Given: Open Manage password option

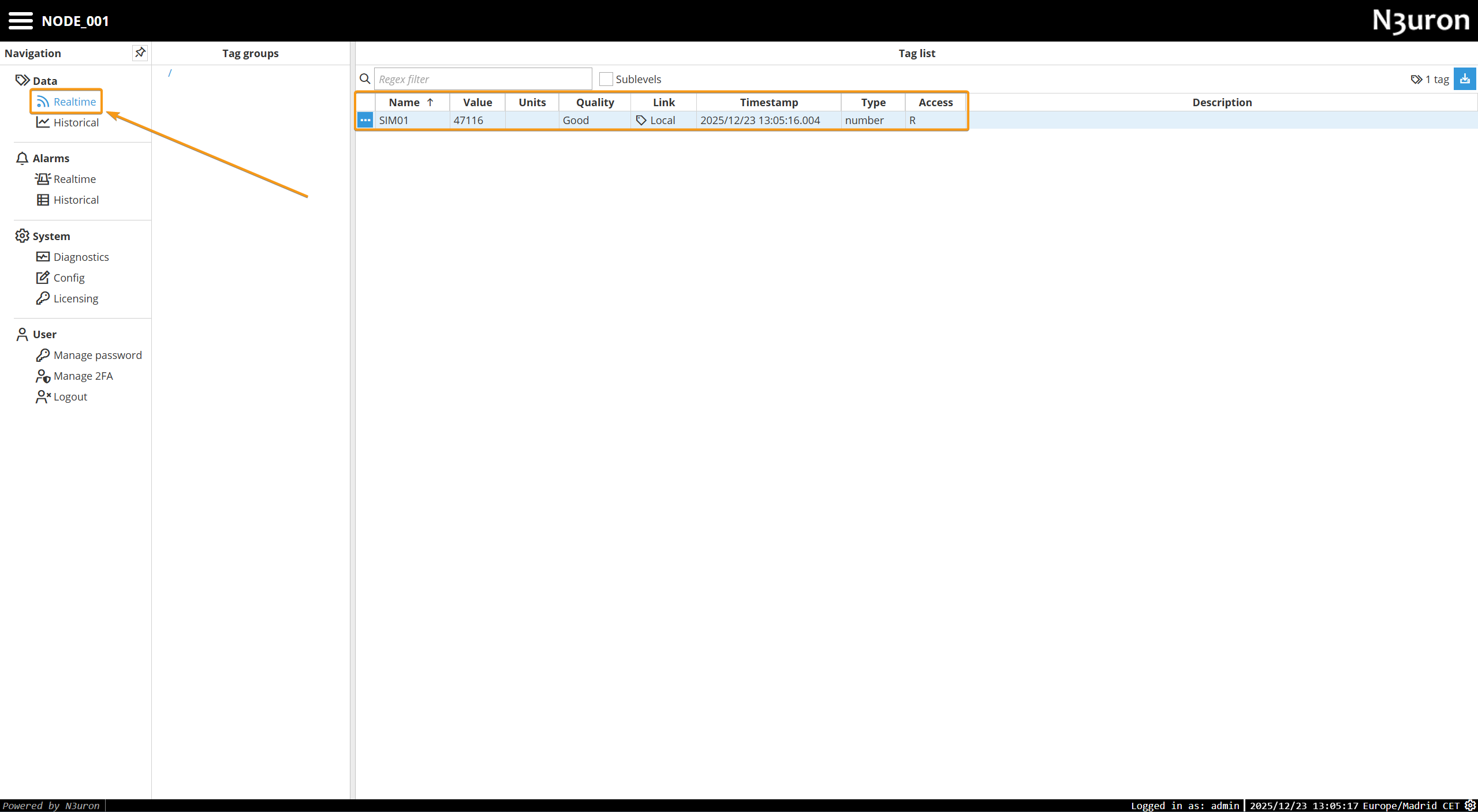Looking at the screenshot, I should (x=97, y=355).
